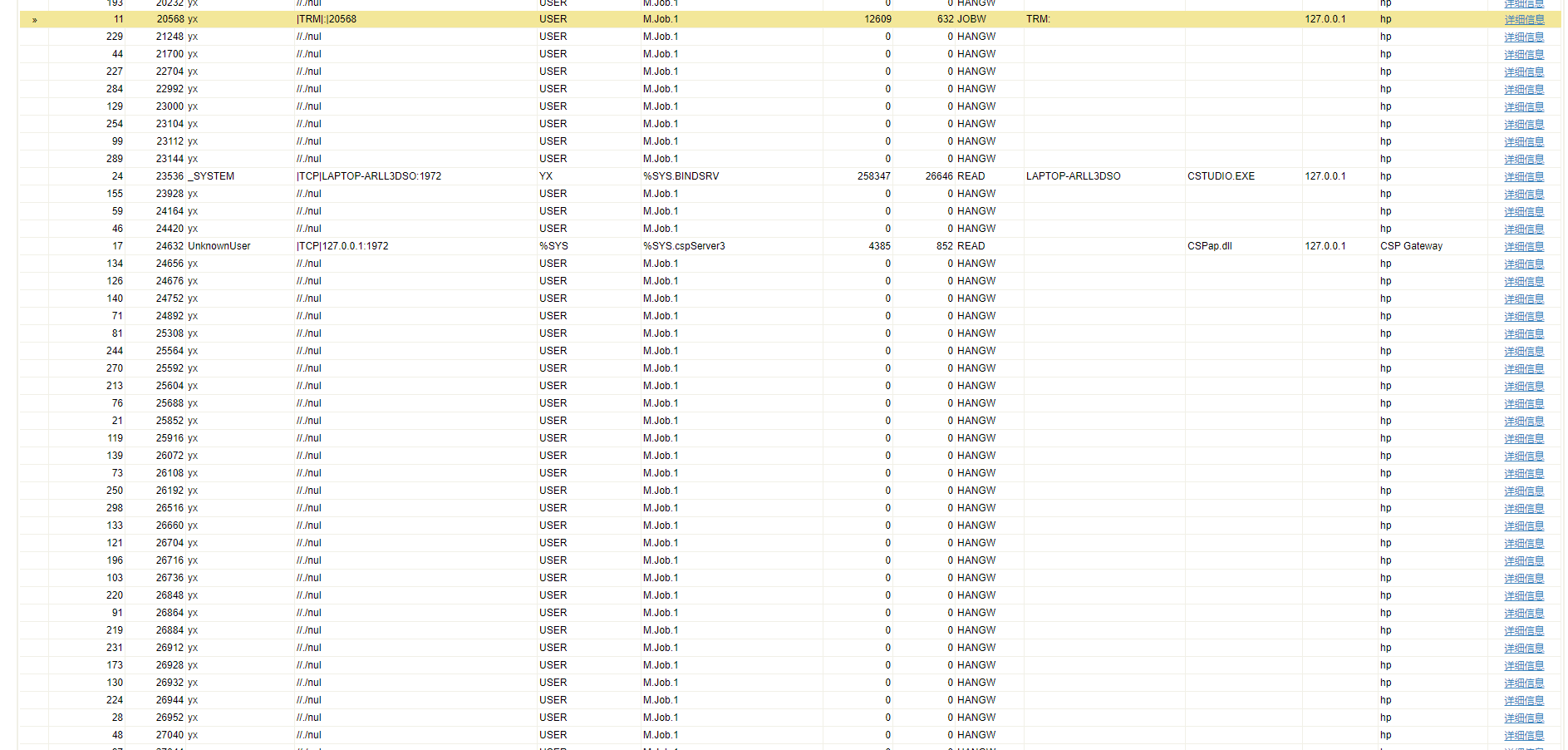Image resolution: width=1568 pixels, height=750 pixels.
Task: Open details link for process 23536 _SYSTEM
Action: point(1524,176)
